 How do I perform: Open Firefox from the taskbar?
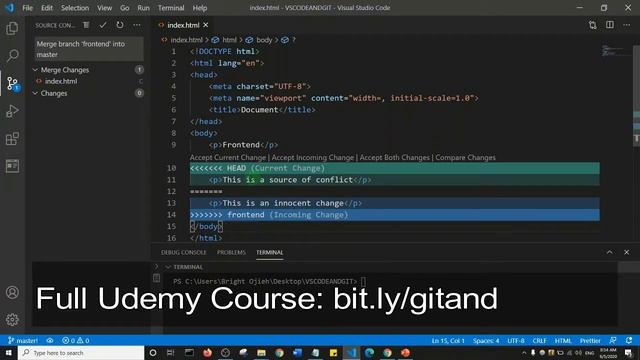pyautogui.click(x=207, y=353)
